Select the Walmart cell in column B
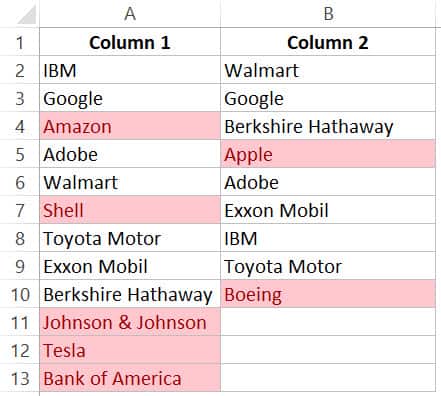This screenshot has width=441, height=396. tap(328, 70)
